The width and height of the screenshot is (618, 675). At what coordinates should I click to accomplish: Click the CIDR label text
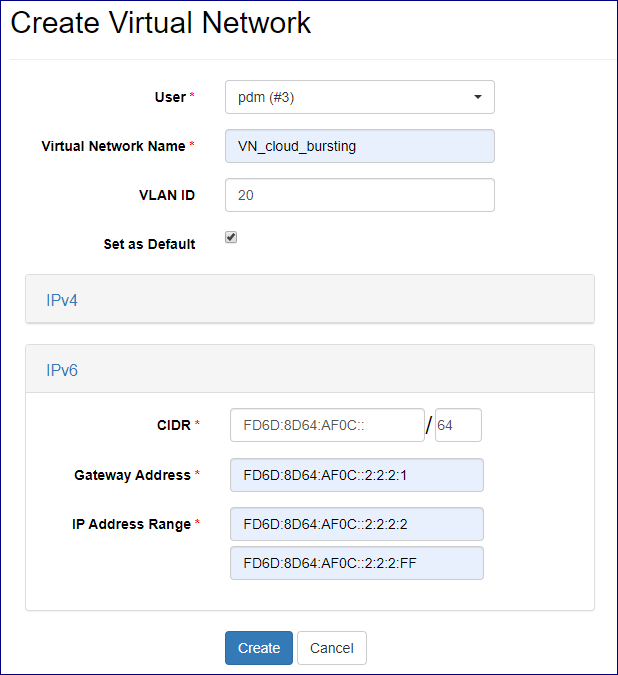click(166, 425)
